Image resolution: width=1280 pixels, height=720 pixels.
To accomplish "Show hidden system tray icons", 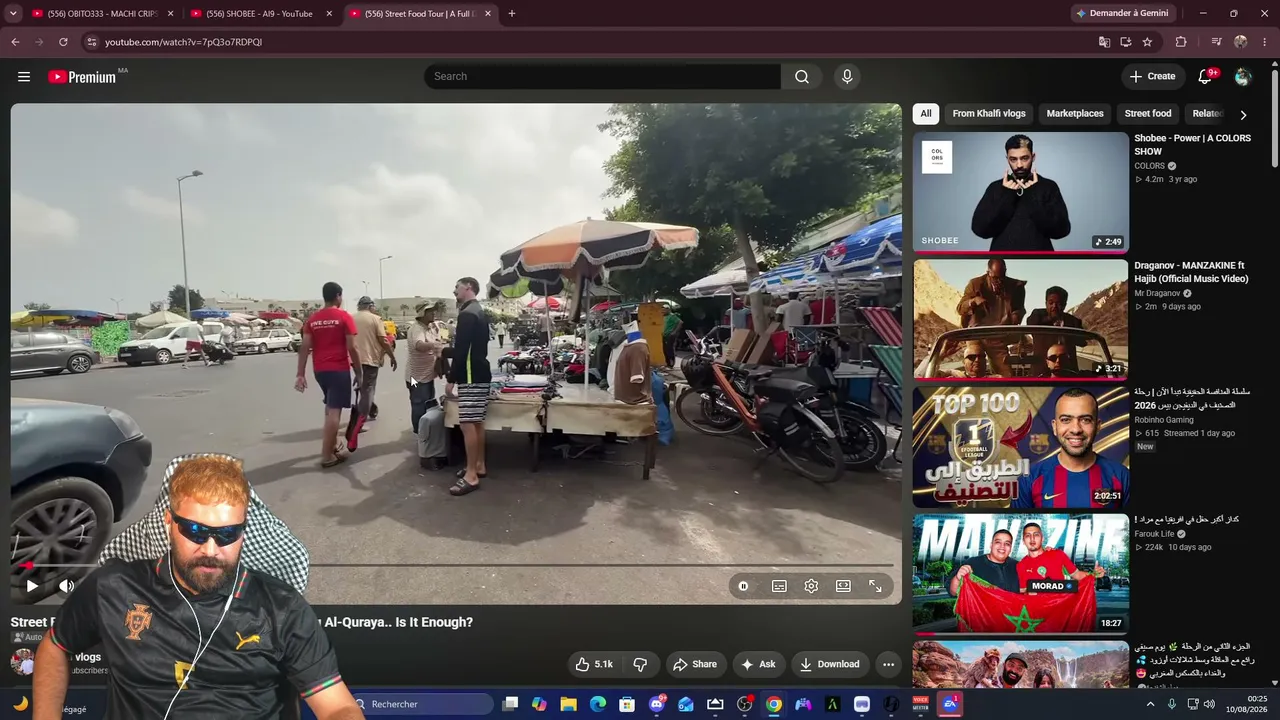I will pyautogui.click(x=1150, y=704).
